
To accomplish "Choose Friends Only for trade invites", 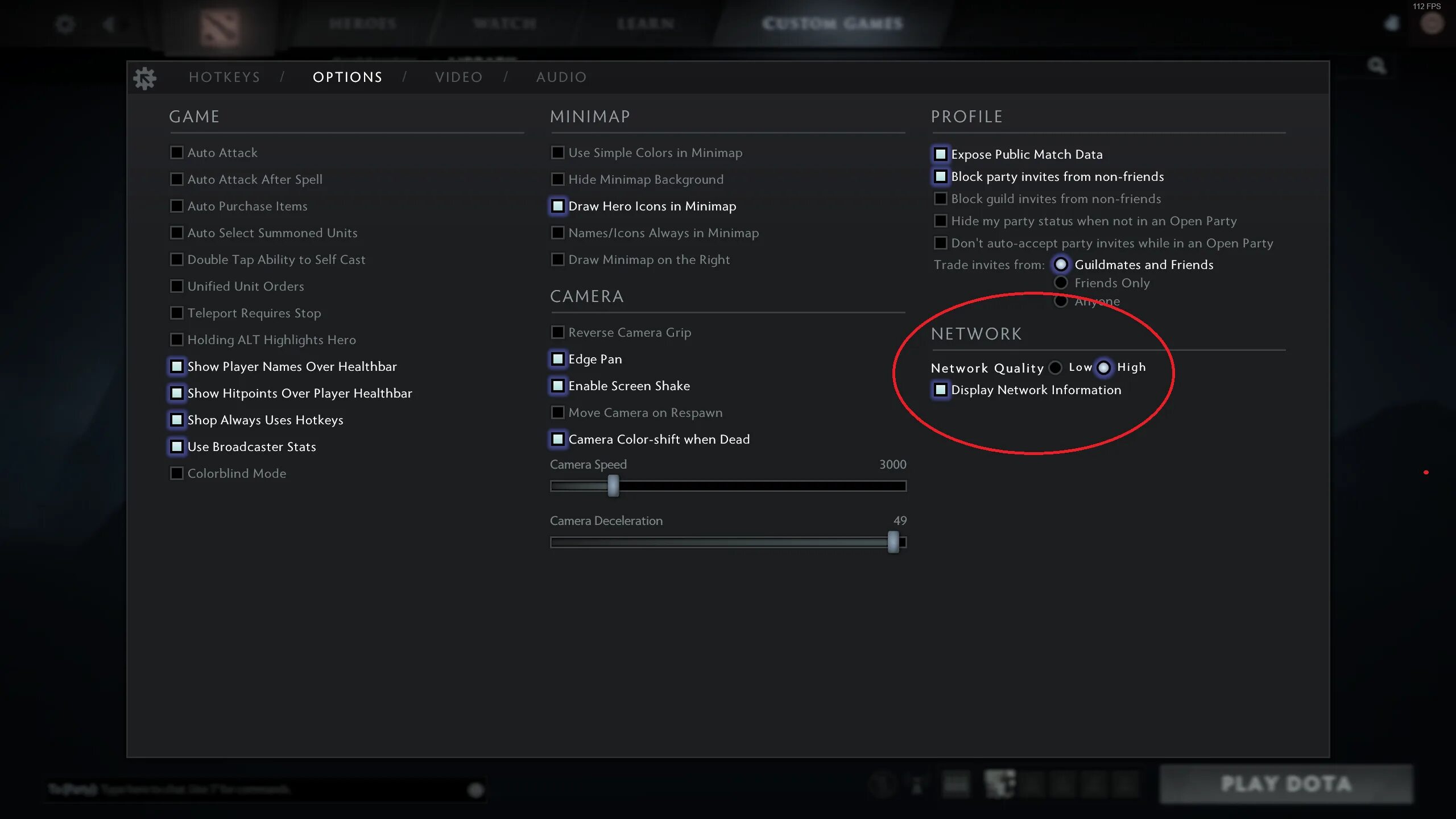I will coord(1061,283).
